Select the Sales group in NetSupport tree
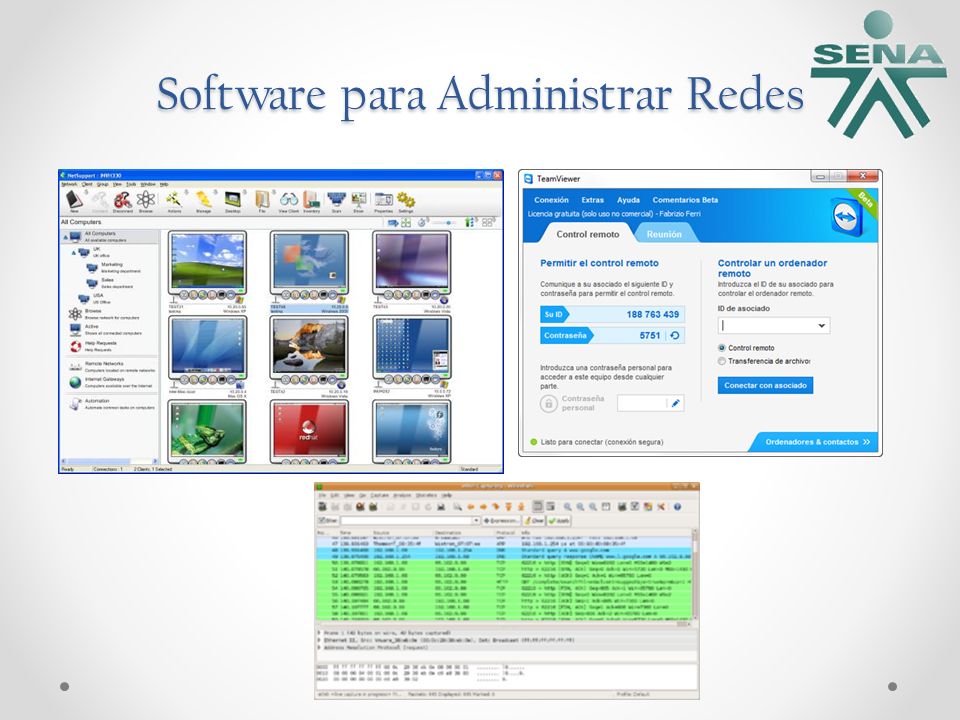Screen dimensions: 960x720 (109, 283)
